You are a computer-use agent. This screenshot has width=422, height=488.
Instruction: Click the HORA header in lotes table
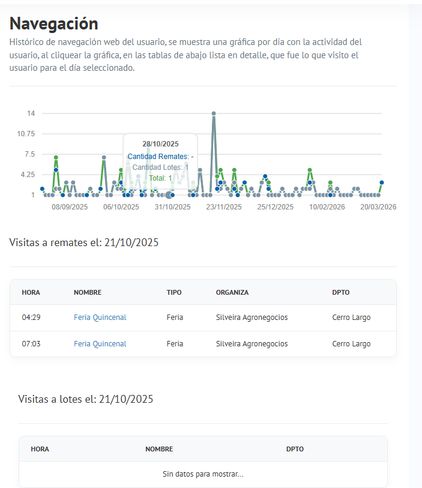pos(40,449)
